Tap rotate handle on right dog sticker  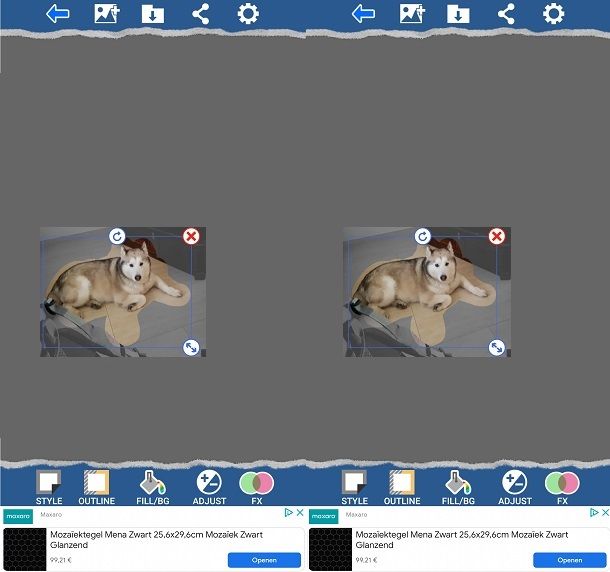pos(423,236)
